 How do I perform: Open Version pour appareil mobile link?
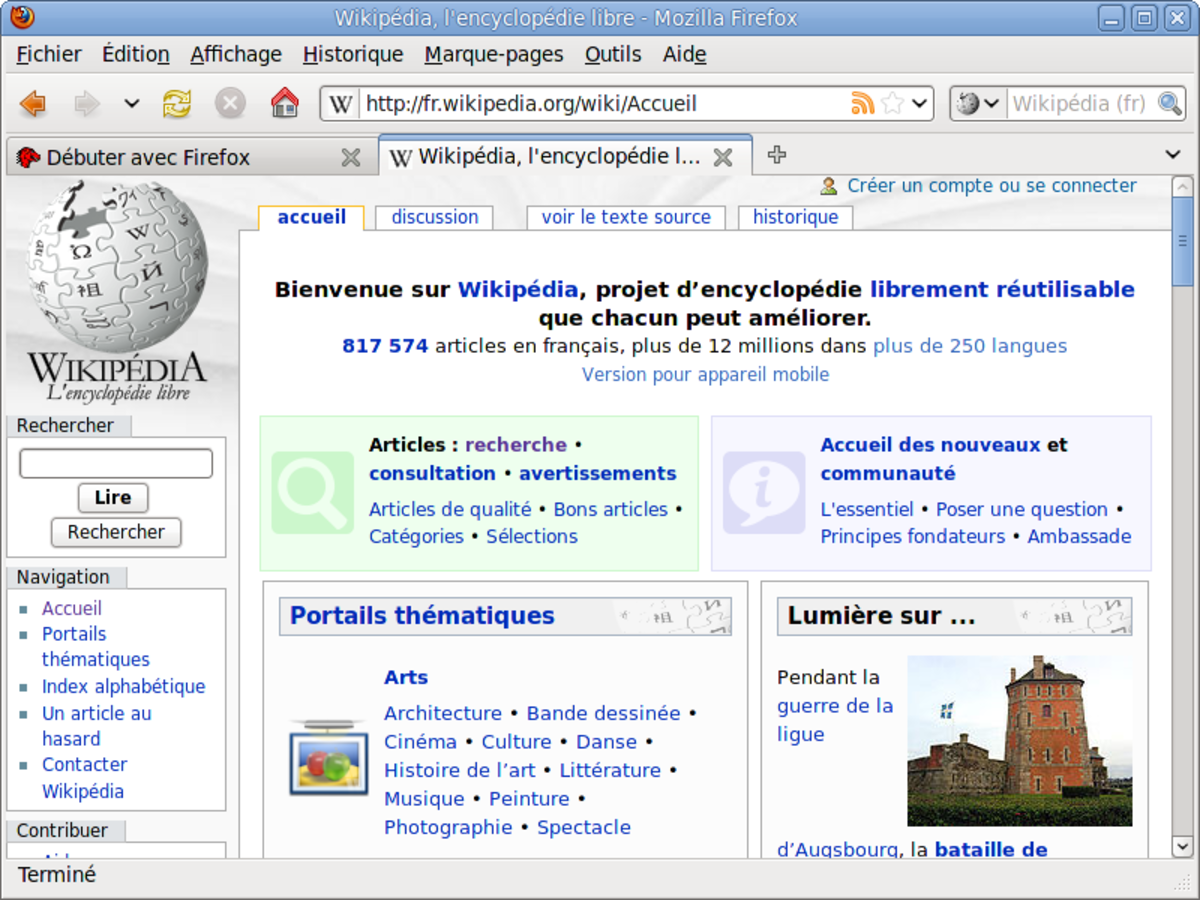pos(706,375)
